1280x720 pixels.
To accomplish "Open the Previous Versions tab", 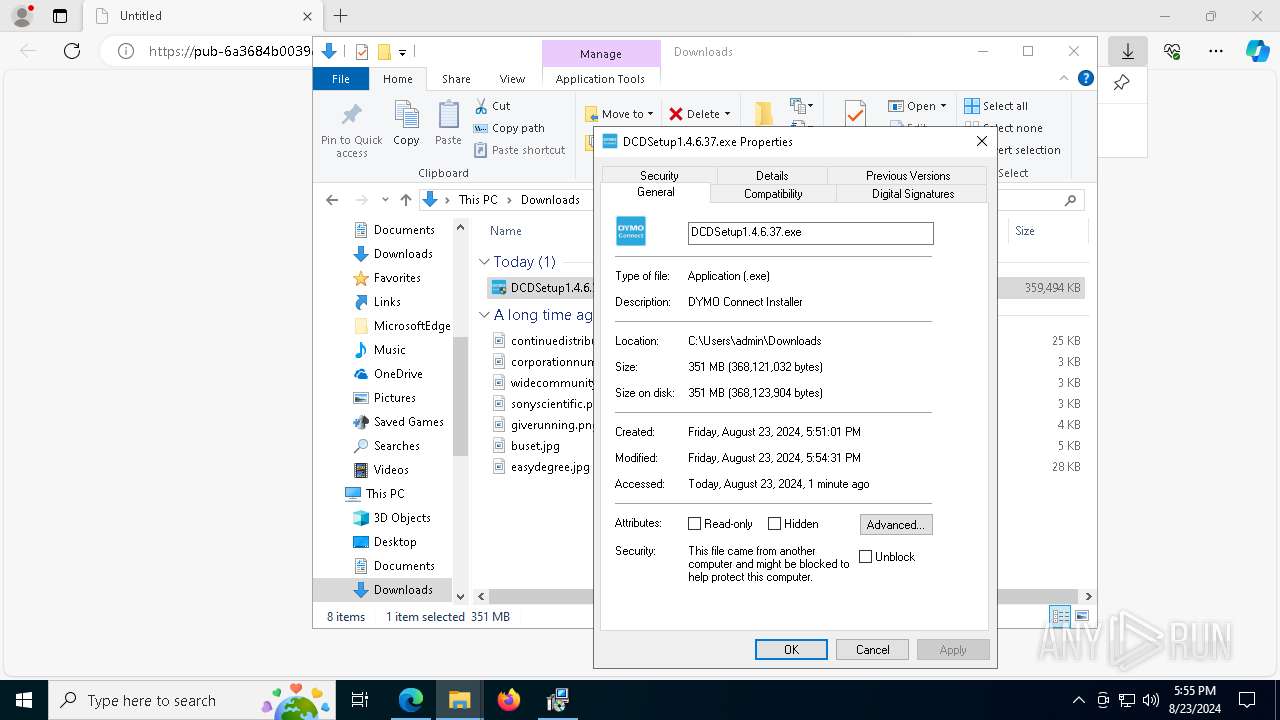I will (x=908, y=175).
